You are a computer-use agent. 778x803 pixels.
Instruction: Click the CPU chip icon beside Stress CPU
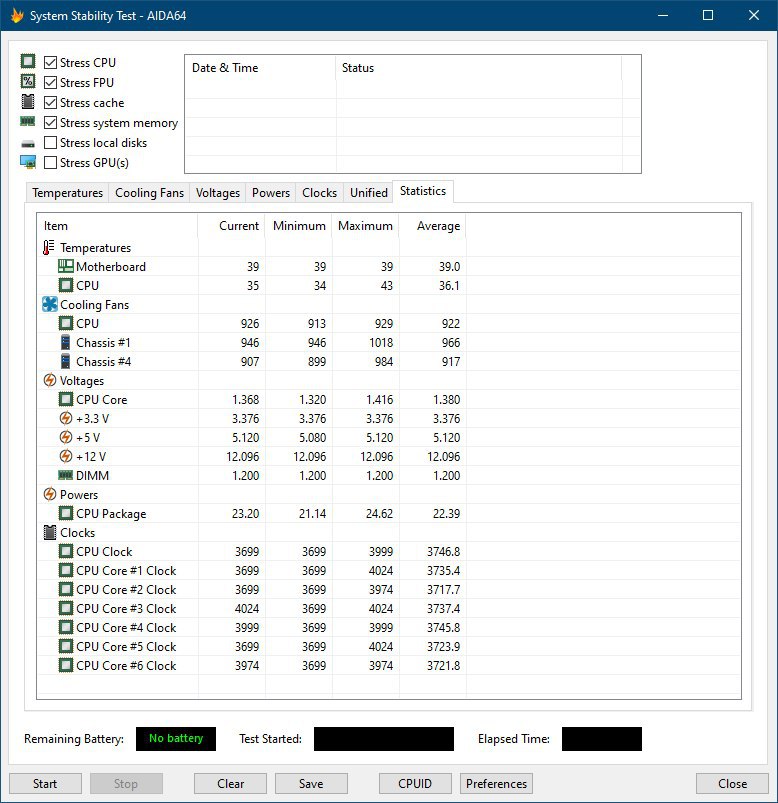point(28,61)
